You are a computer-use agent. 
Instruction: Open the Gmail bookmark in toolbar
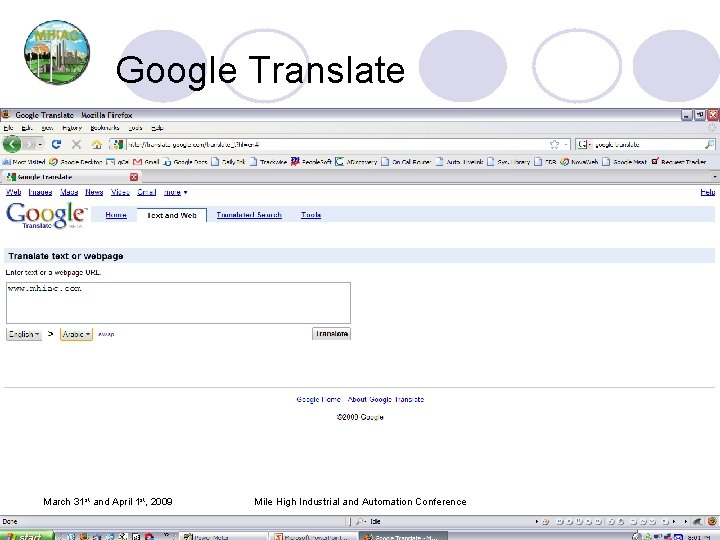point(146,162)
